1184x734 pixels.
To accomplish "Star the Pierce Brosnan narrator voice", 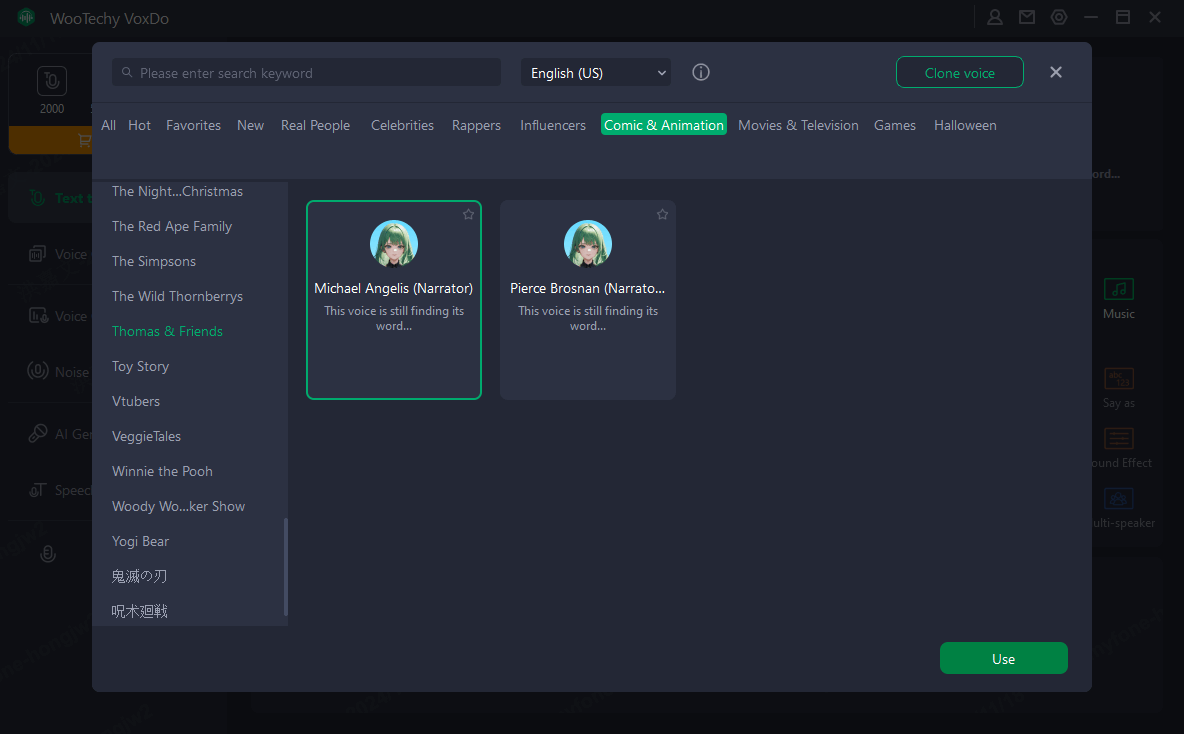I will click(x=662, y=214).
